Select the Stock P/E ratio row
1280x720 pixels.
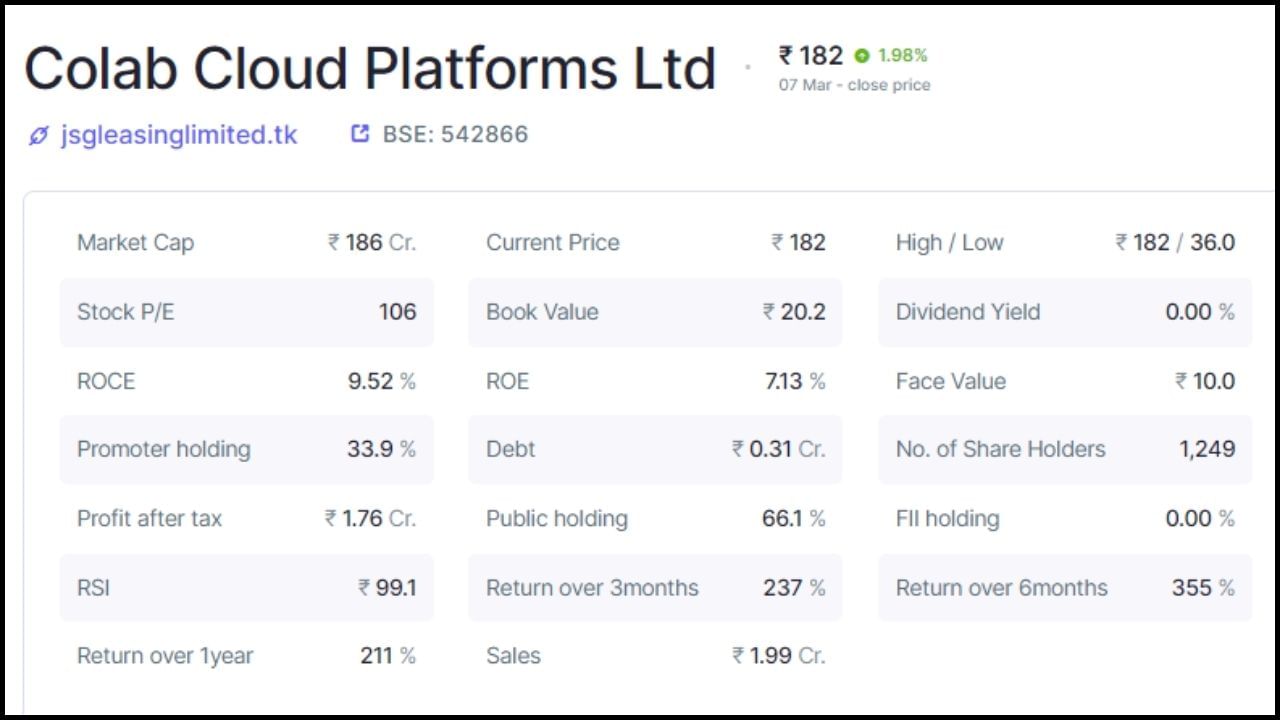click(x=246, y=312)
